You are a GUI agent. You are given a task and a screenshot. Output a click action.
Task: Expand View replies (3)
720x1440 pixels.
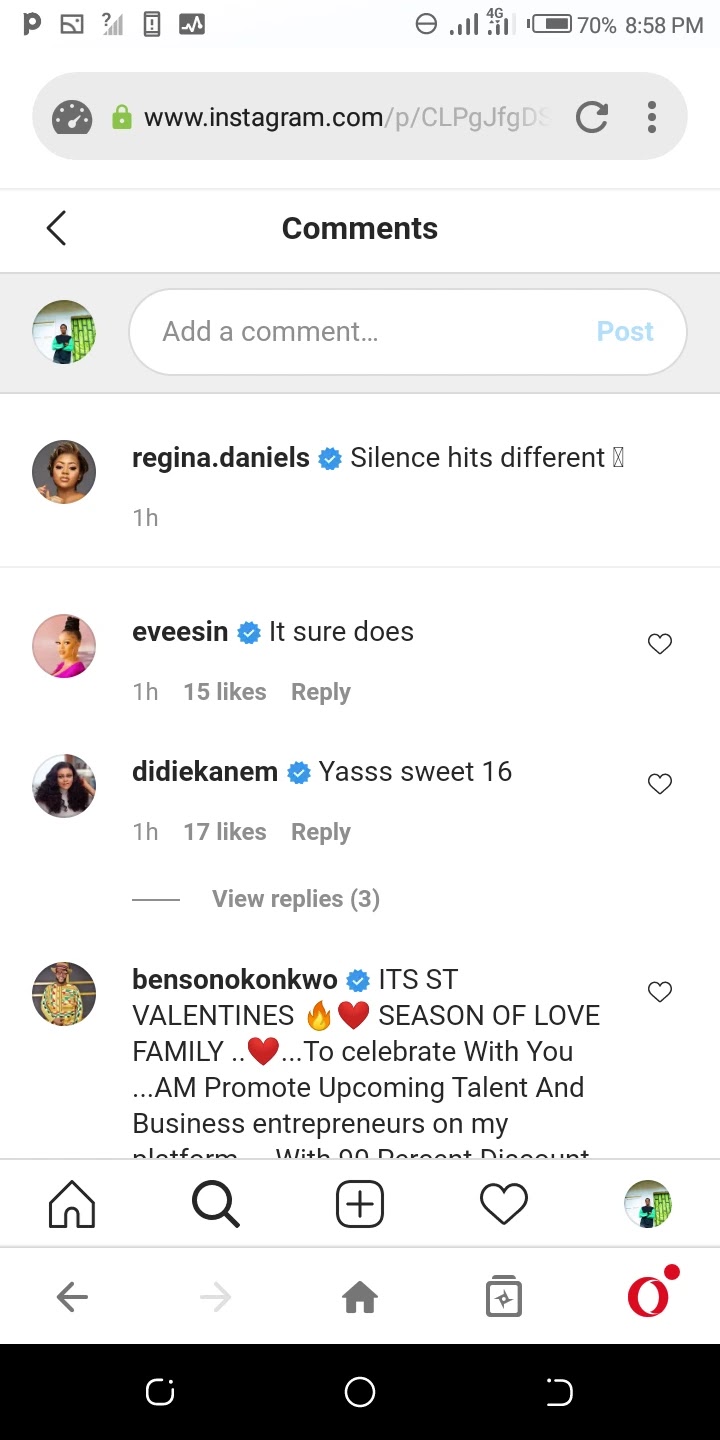(x=296, y=899)
